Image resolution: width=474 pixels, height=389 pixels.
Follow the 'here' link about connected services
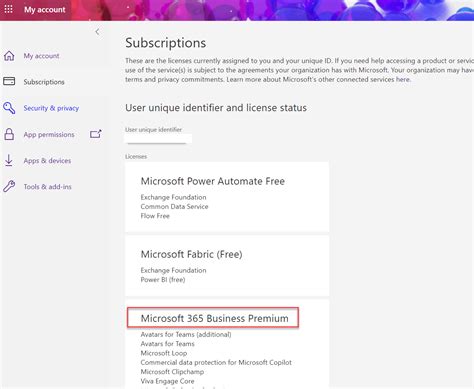tap(403, 79)
